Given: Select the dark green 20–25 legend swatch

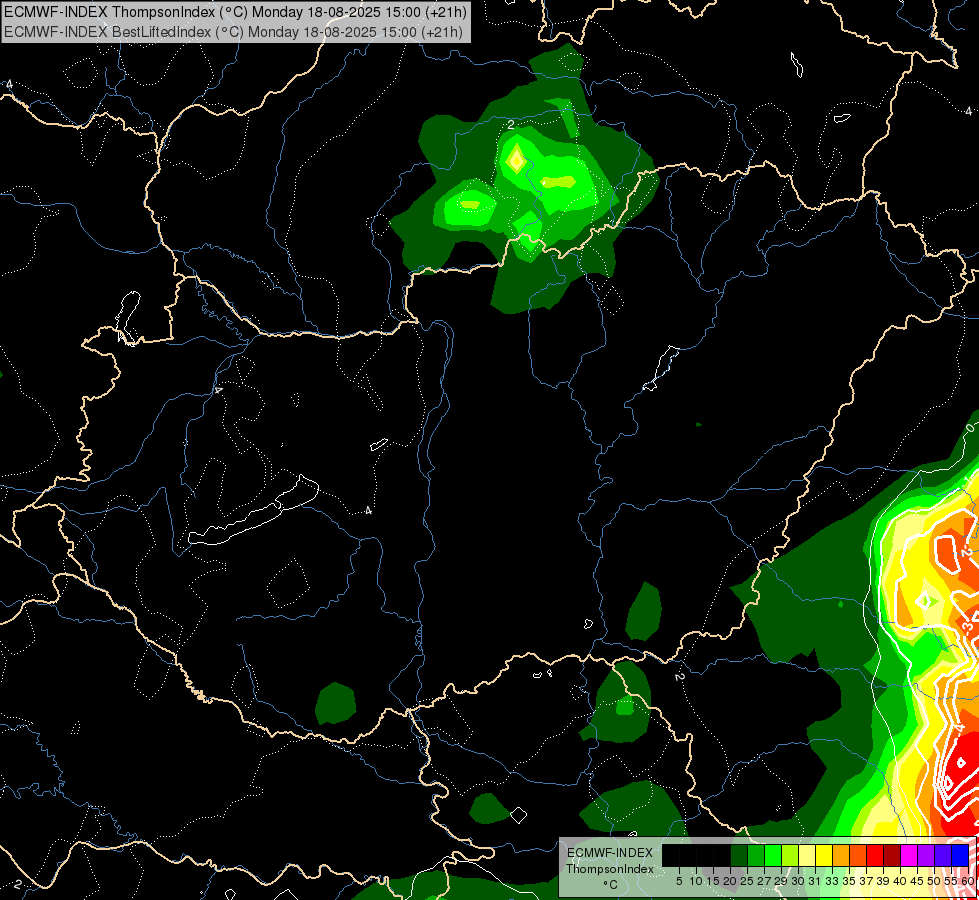Looking at the screenshot, I should pos(739,856).
